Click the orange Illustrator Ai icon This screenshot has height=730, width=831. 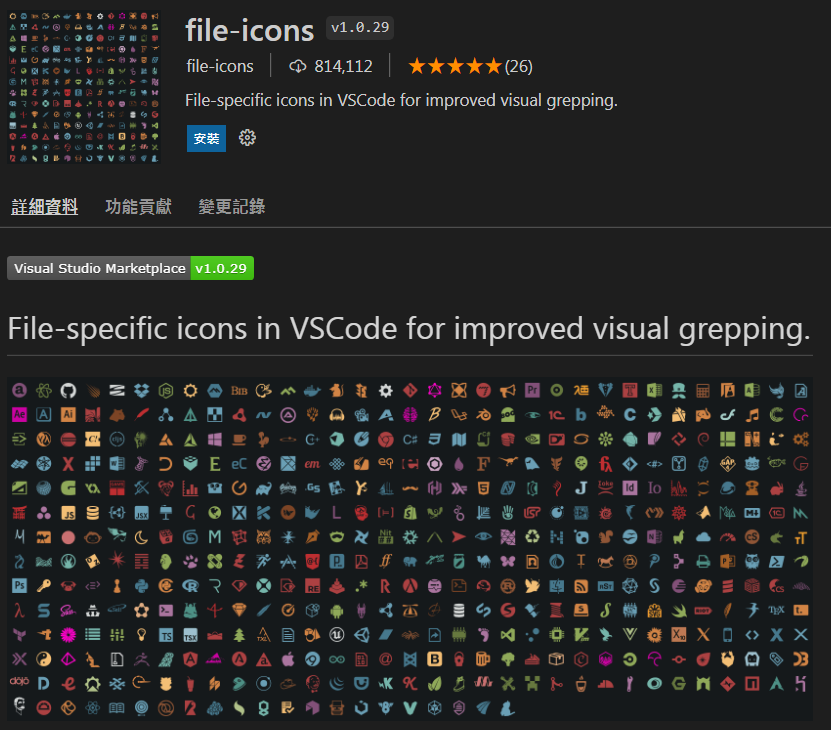click(x=68, y=415)
